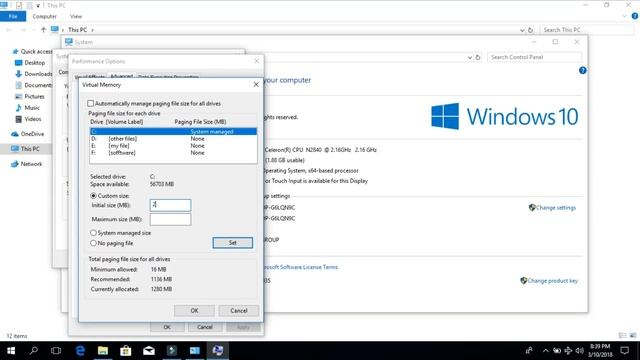Screen dimensions: 640x360
Task: Open the File menu in Explorer
Action: tap(13, 16)
